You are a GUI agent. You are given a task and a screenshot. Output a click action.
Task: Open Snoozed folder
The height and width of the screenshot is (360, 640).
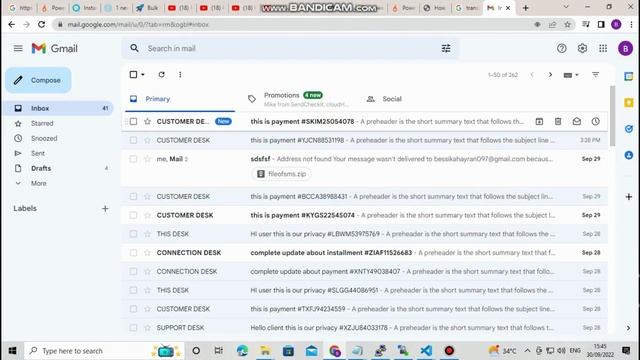point(59,138)
